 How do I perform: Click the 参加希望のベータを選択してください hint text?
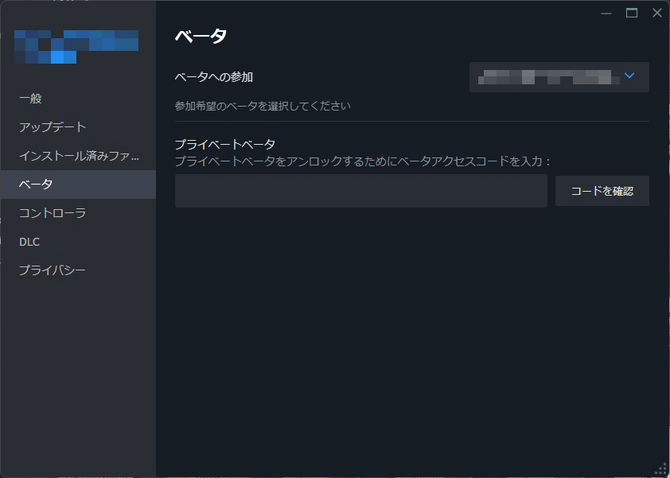(x=262, y=105)
